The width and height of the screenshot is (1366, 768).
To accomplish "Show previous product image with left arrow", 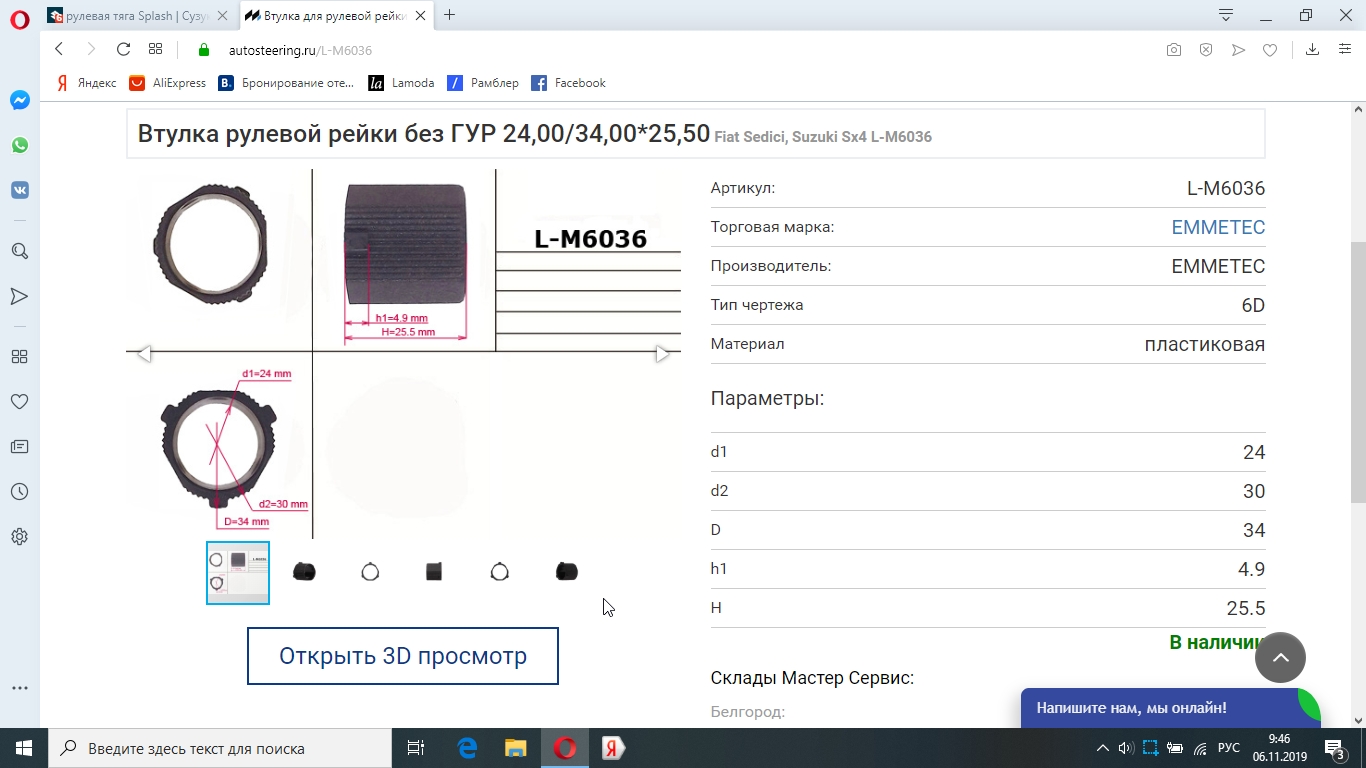I will 144,353.
